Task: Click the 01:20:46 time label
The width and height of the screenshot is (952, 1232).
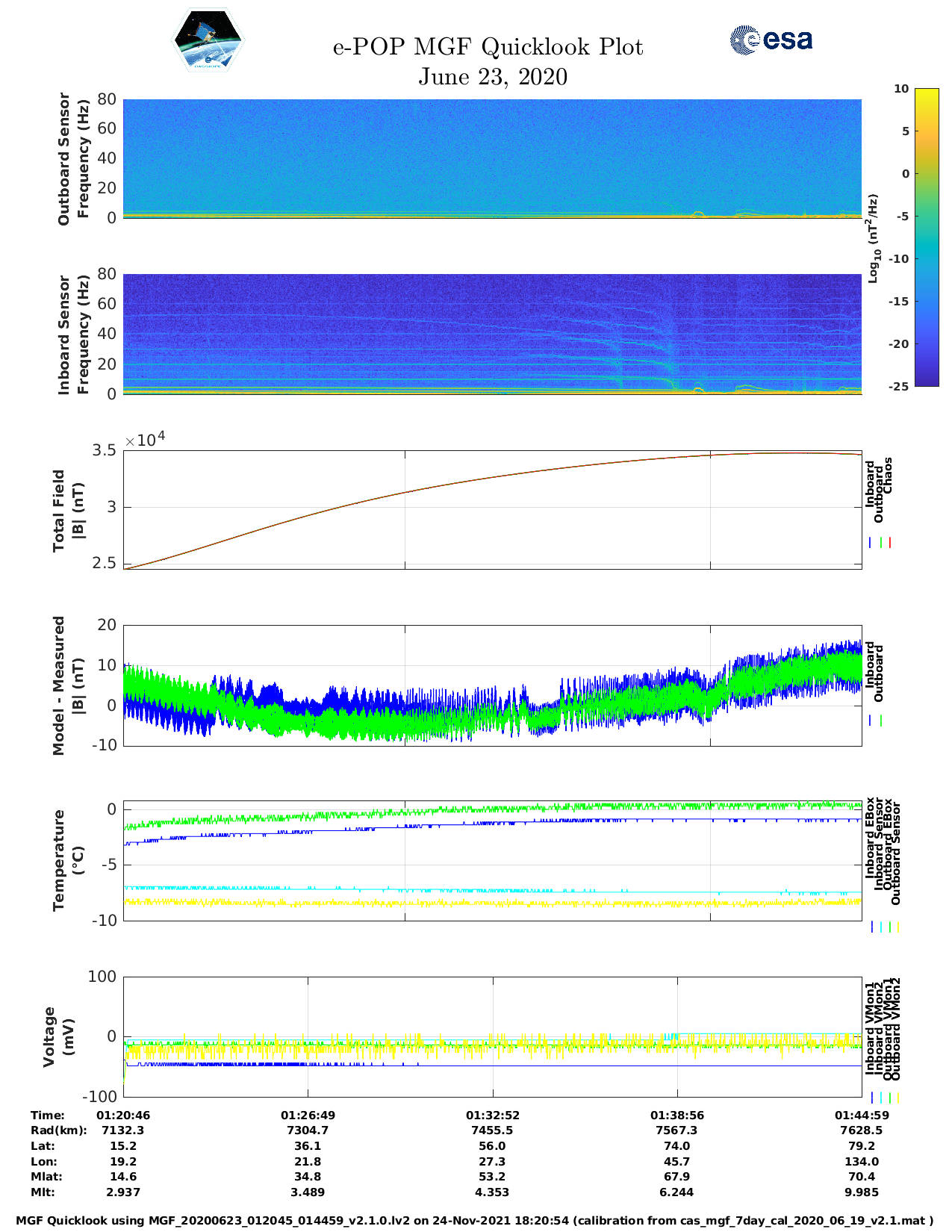Action: (x=123, y=1115)
